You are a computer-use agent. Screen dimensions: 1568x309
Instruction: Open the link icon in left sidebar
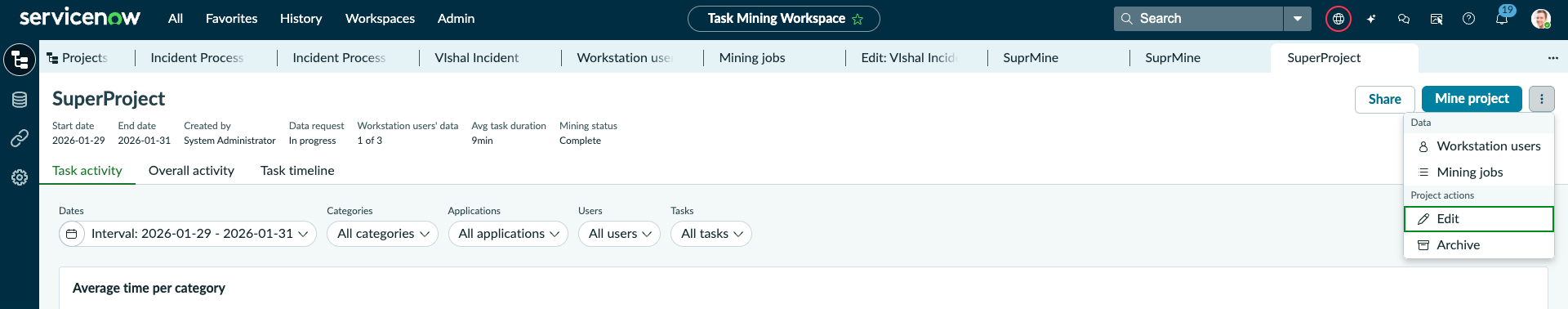[20, 138]
